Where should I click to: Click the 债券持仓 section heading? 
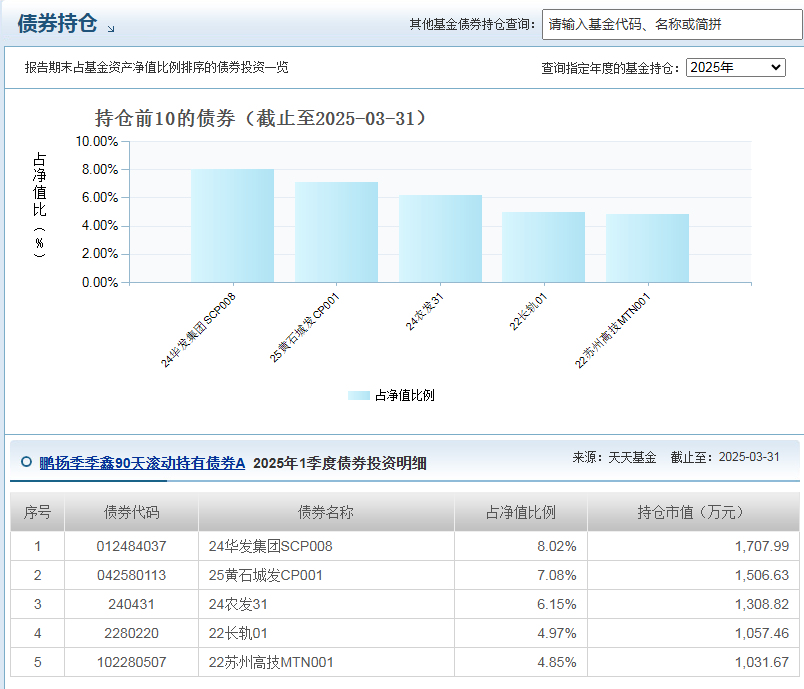click(x=57, y=24)
